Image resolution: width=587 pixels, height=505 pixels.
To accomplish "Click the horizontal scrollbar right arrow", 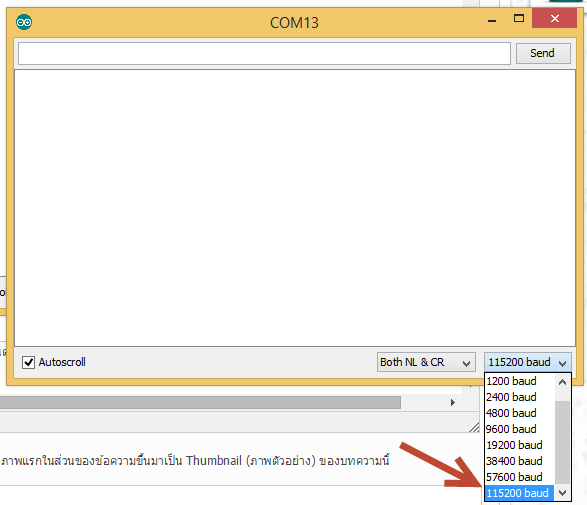I will (453, 403).
